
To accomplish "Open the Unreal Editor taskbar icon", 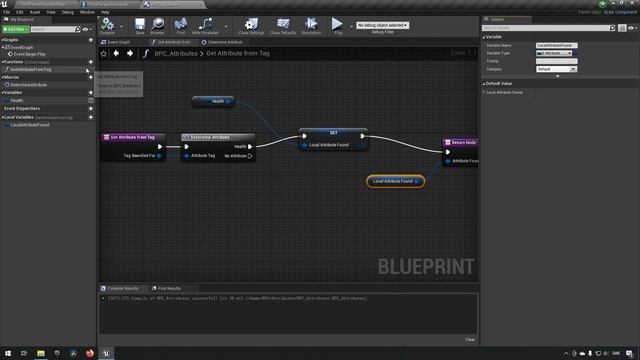I will 106,353.
